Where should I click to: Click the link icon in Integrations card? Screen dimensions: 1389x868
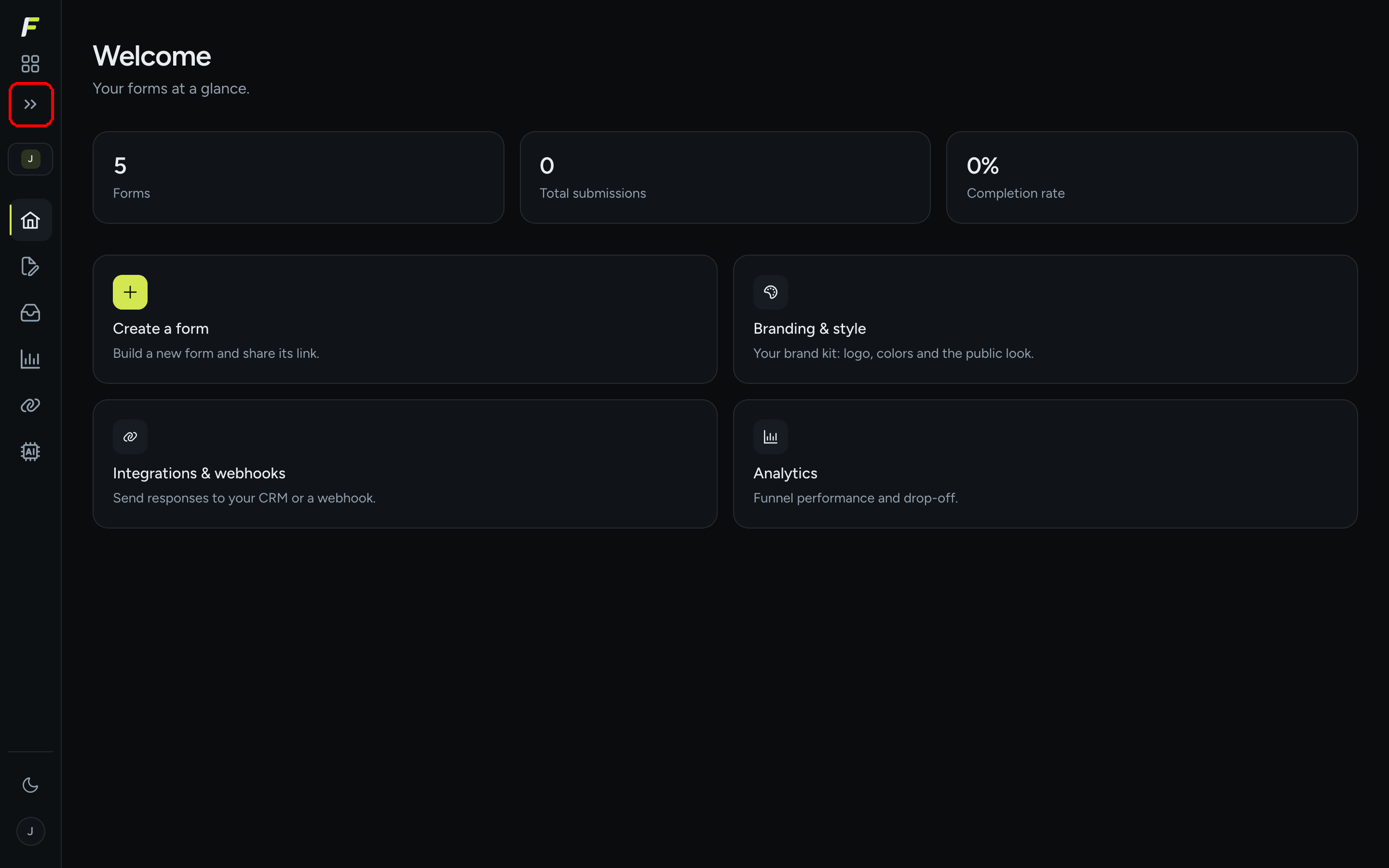pyautogui.click(x=130, y=437)
